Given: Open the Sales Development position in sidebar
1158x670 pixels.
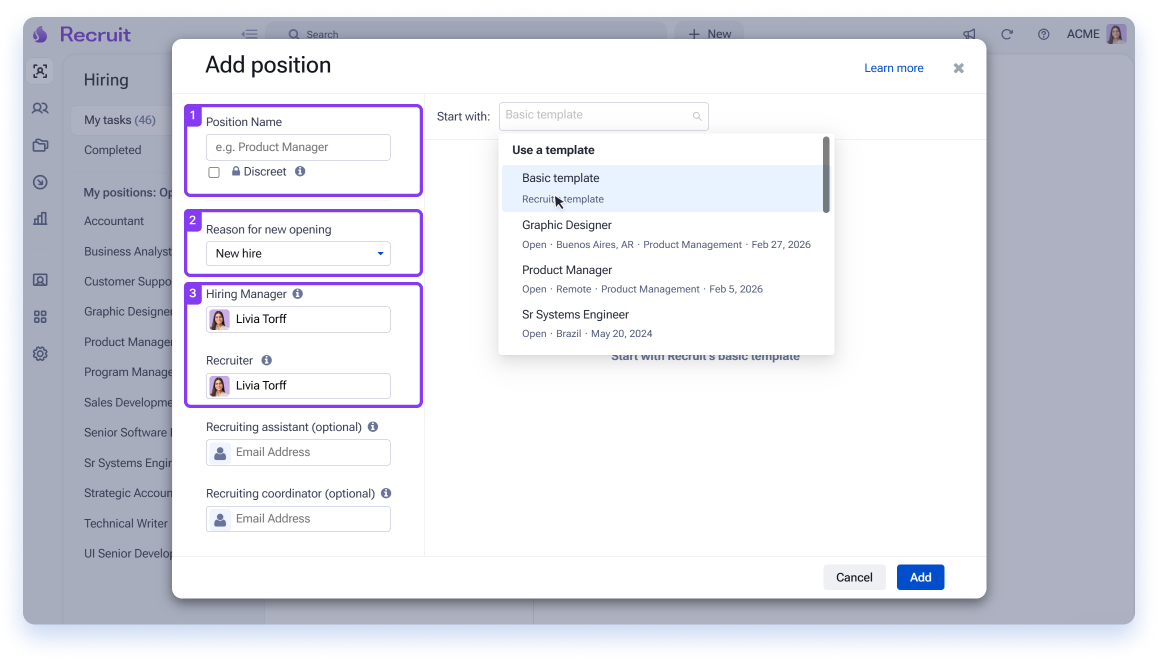Looking at the screenshot, I should pos(128,402).
